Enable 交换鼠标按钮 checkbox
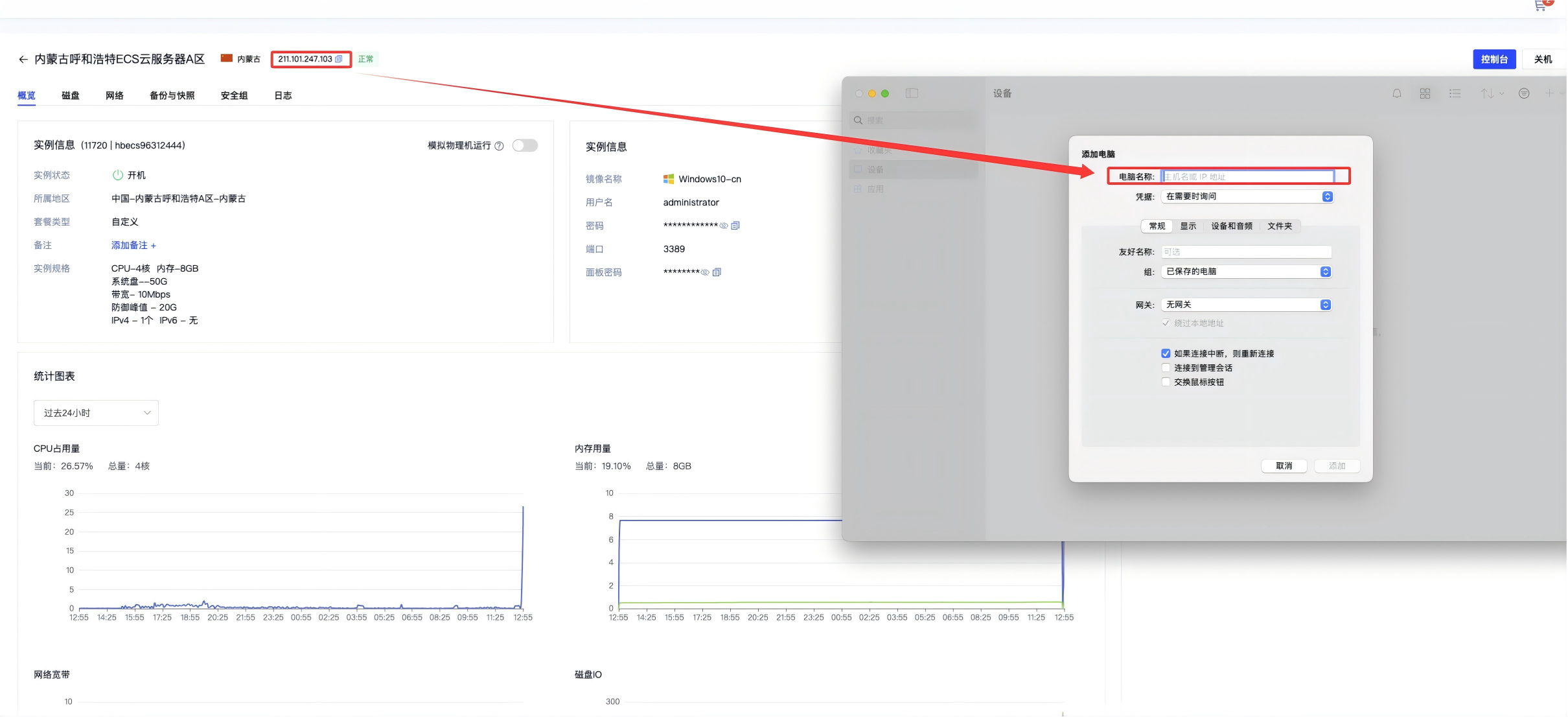 pyautogui.click(x=1166, y=382)
